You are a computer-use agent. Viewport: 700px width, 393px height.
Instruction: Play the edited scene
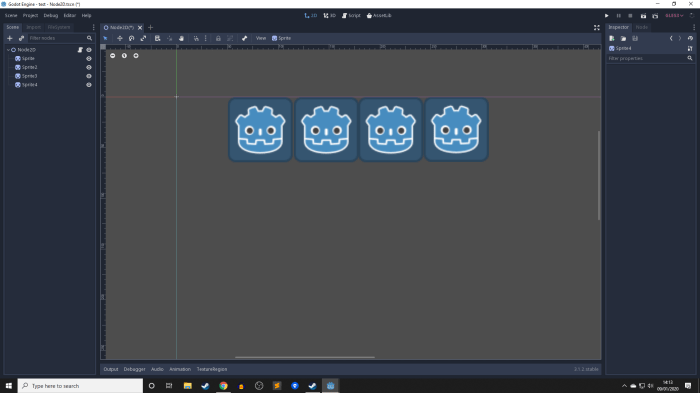click(643, 16)
